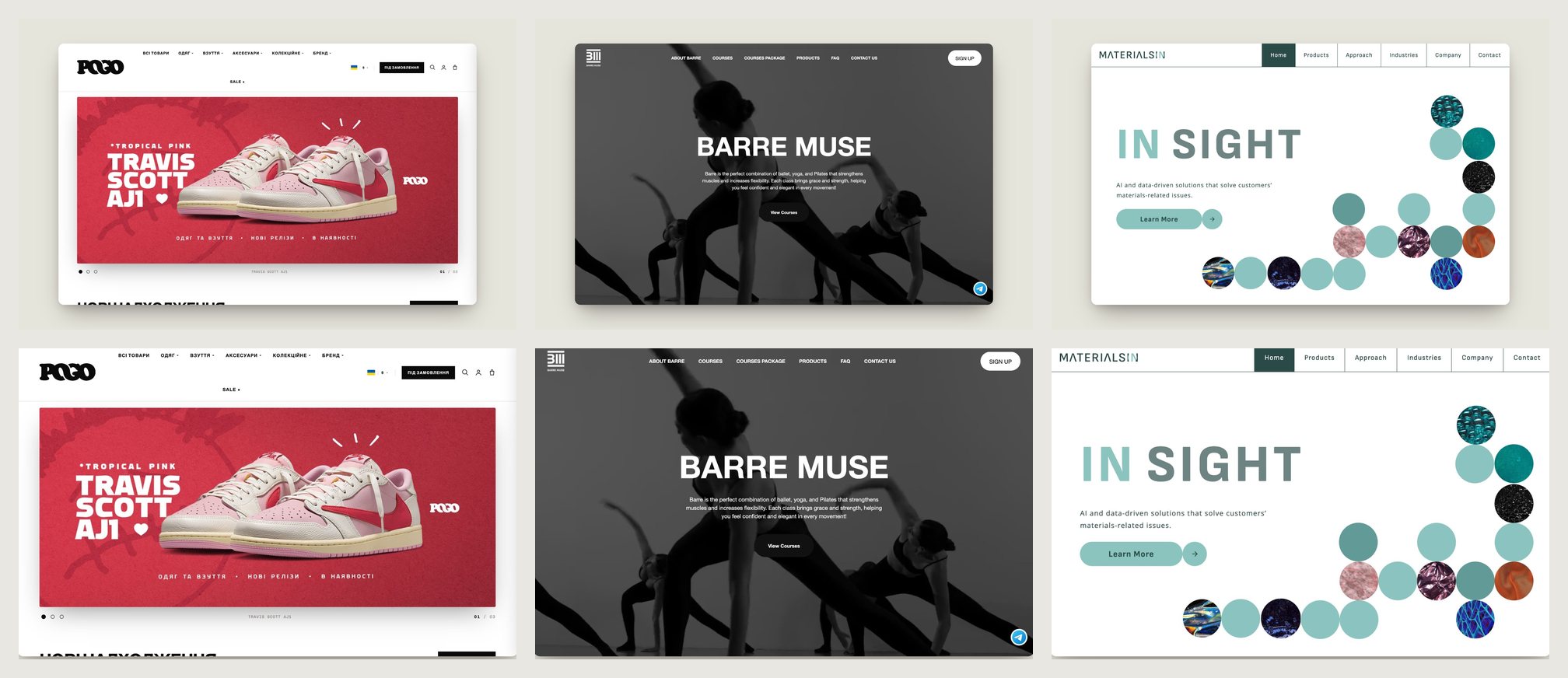Screen dimensions: 1568x678
Task: Click the POGO logo in the larger shop preview
Action: pyautogui.click(x=68, y=372)
